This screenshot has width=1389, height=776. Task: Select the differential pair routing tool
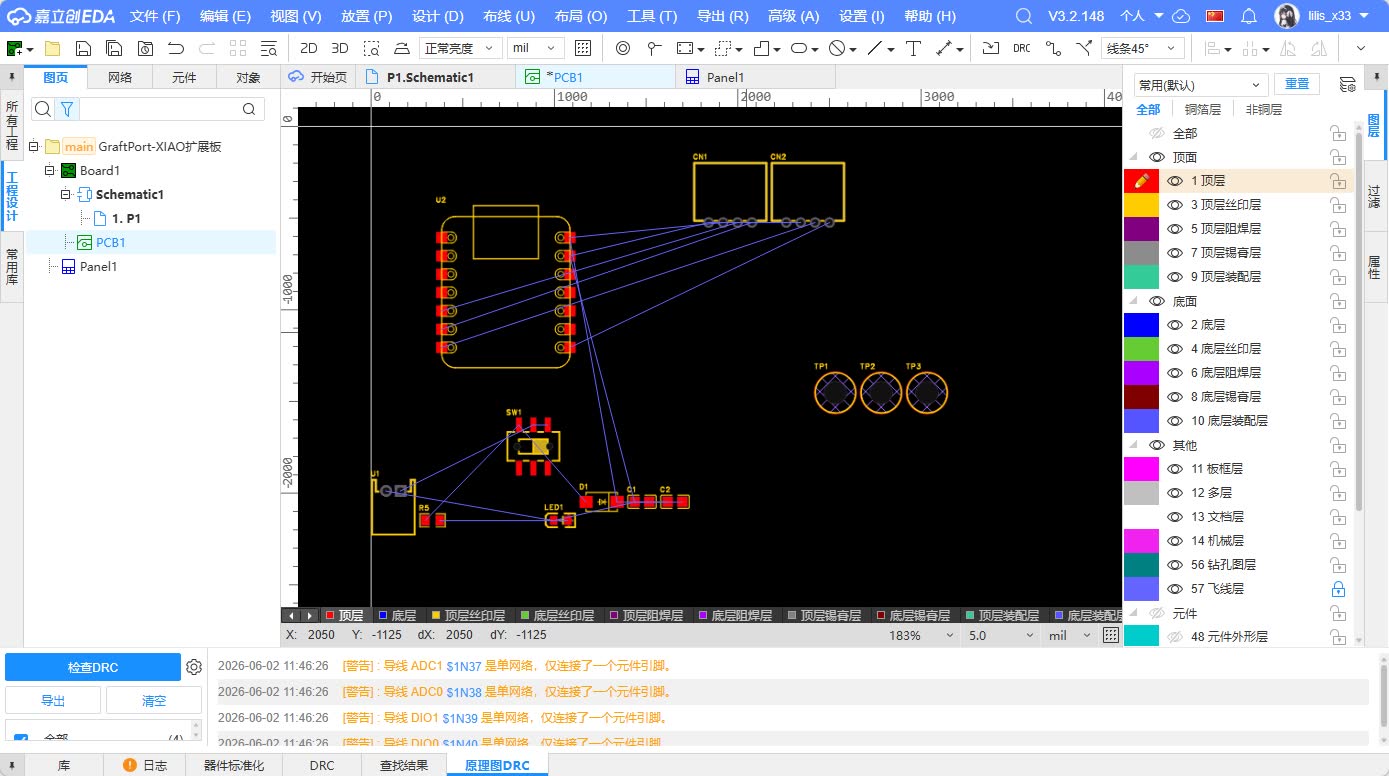click(1083, 48)
